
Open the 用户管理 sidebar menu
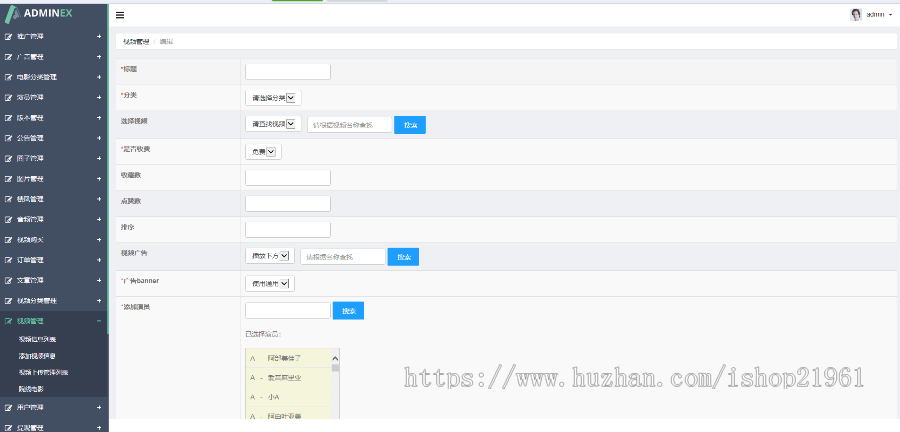coord(54,407)
